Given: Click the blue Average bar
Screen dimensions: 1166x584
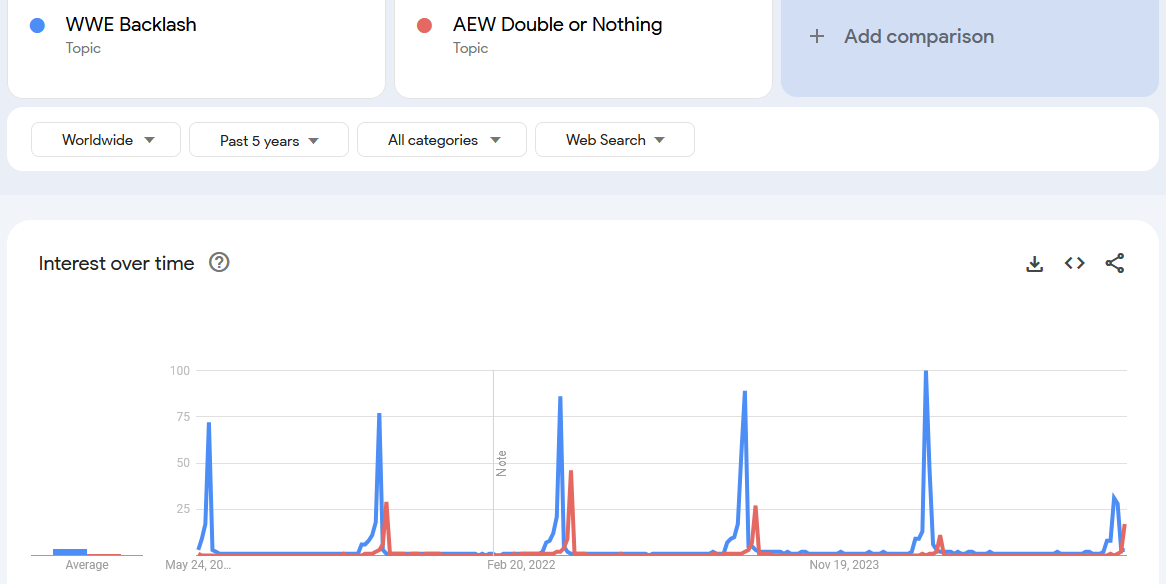Looking at the screenshot, I should pos(70,551).
